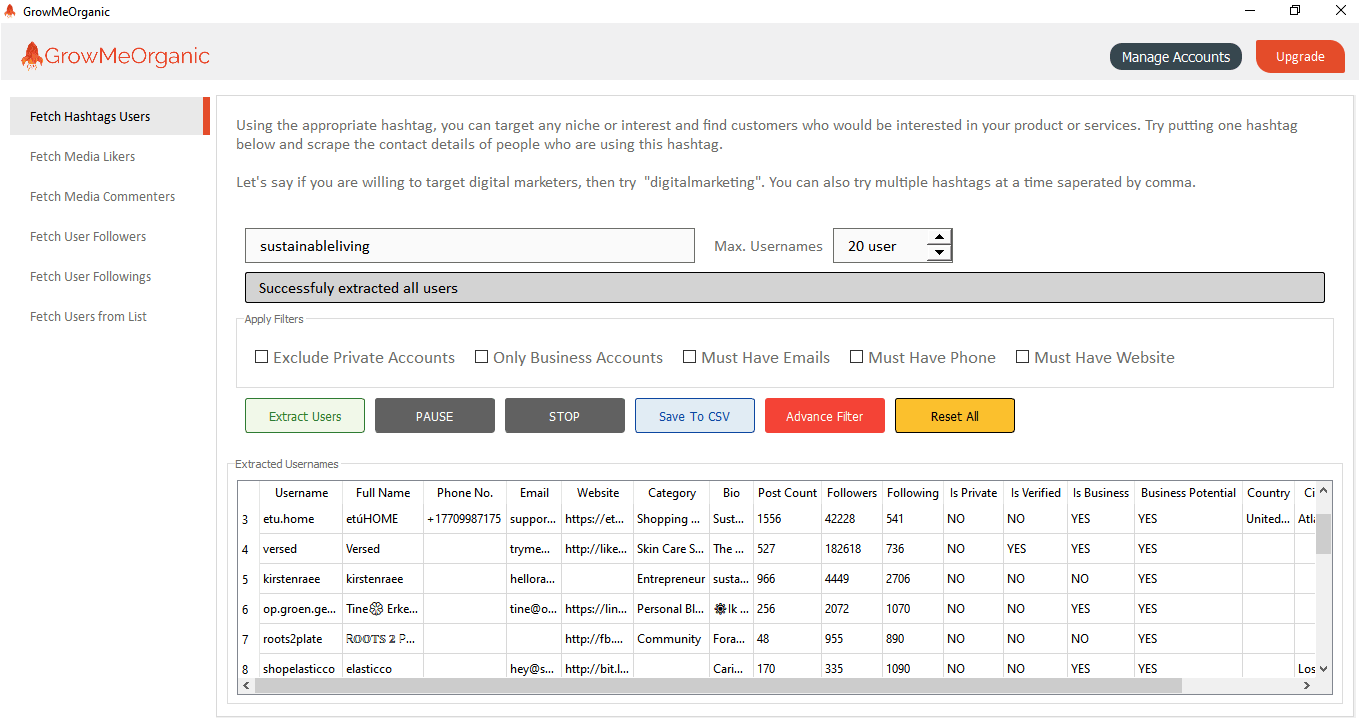Viewport: 1359px width, 724px height.
Task: Click the table's vertical scrollbar up arrow
Action: point(1323,492)
